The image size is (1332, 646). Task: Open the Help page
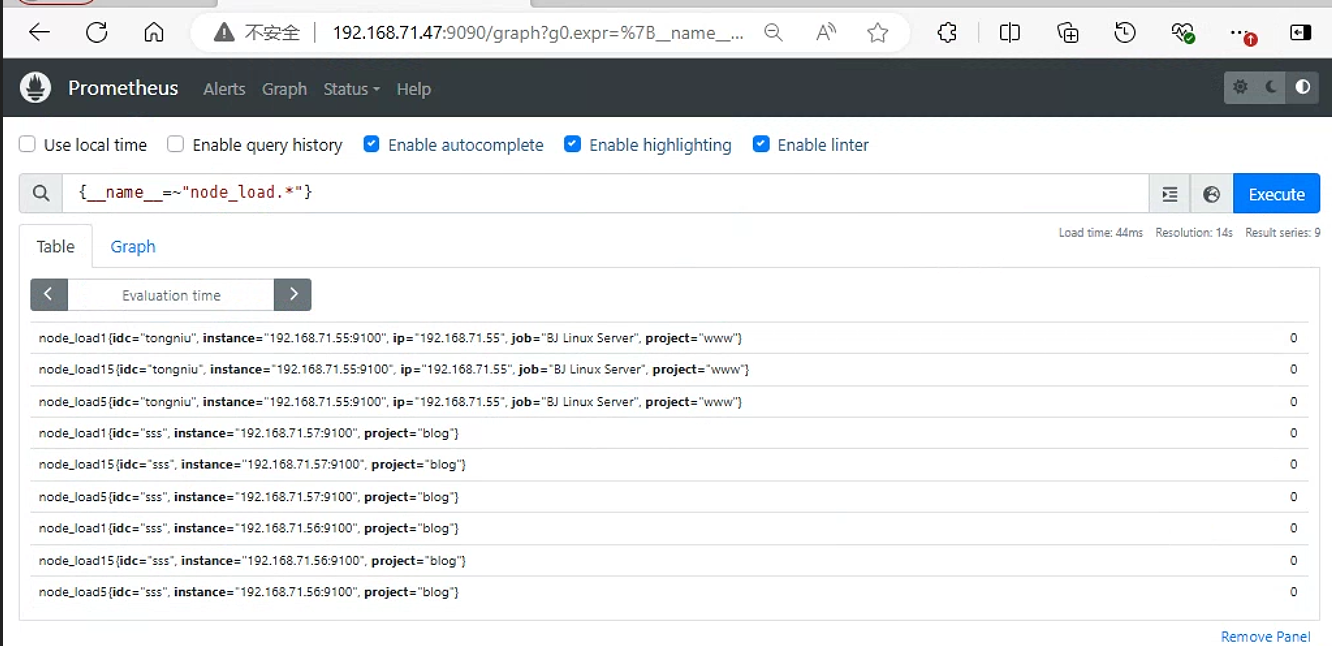(413, 89)
